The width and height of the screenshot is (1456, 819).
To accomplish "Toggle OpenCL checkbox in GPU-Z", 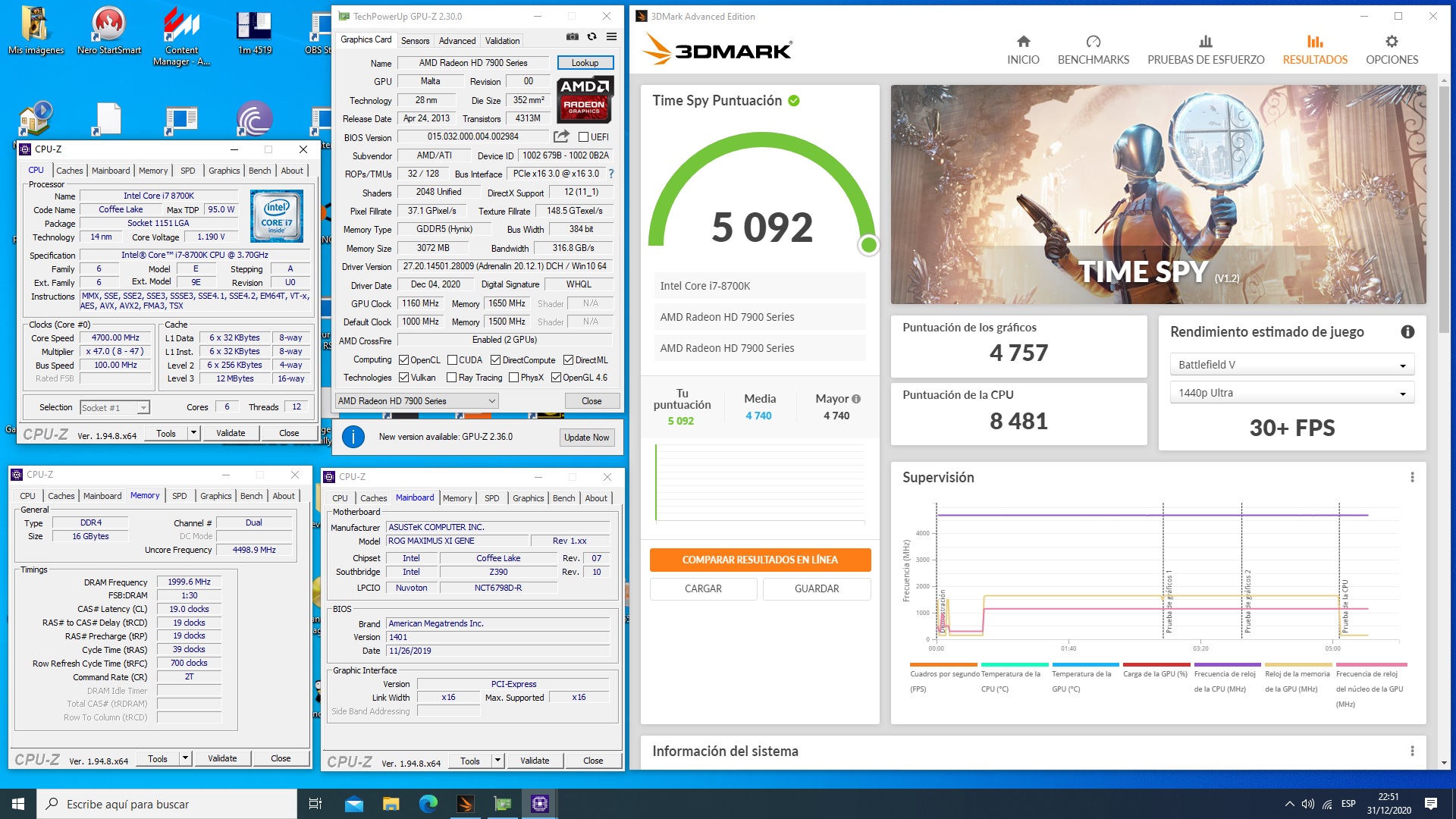I will [x=404, y=360].
